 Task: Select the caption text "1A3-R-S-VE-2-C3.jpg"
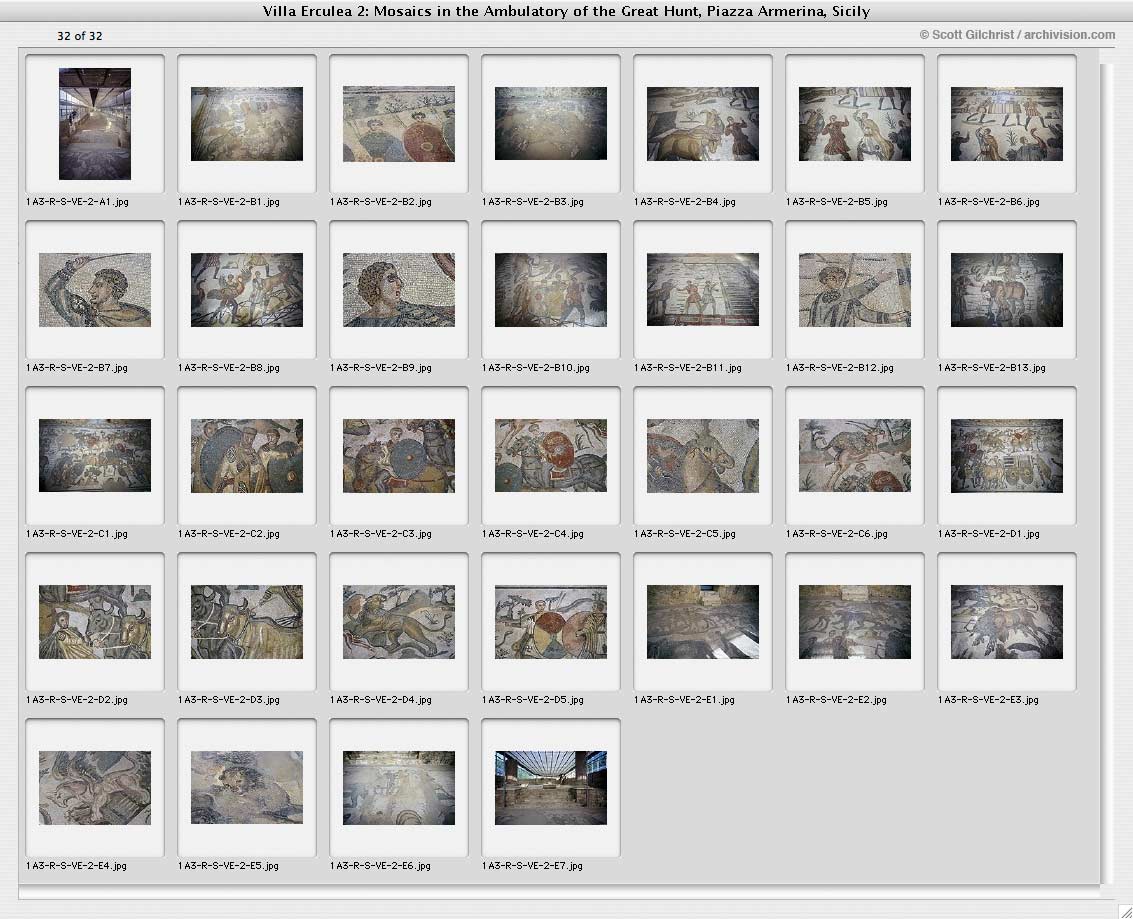381,534
